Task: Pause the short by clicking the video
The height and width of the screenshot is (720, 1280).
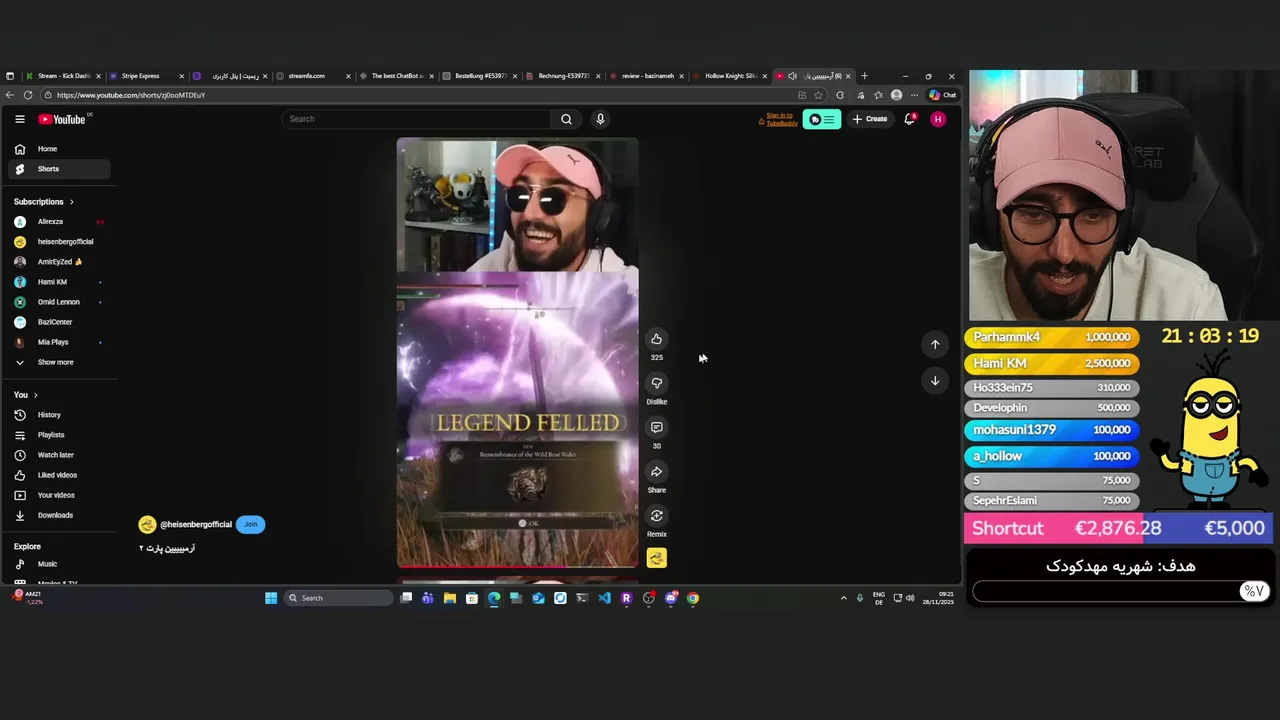Action: (x=517, y=352)
